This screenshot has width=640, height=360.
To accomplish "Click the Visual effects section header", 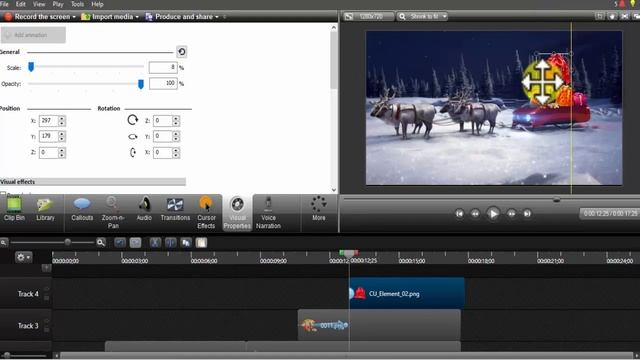I will click(93, 182).
